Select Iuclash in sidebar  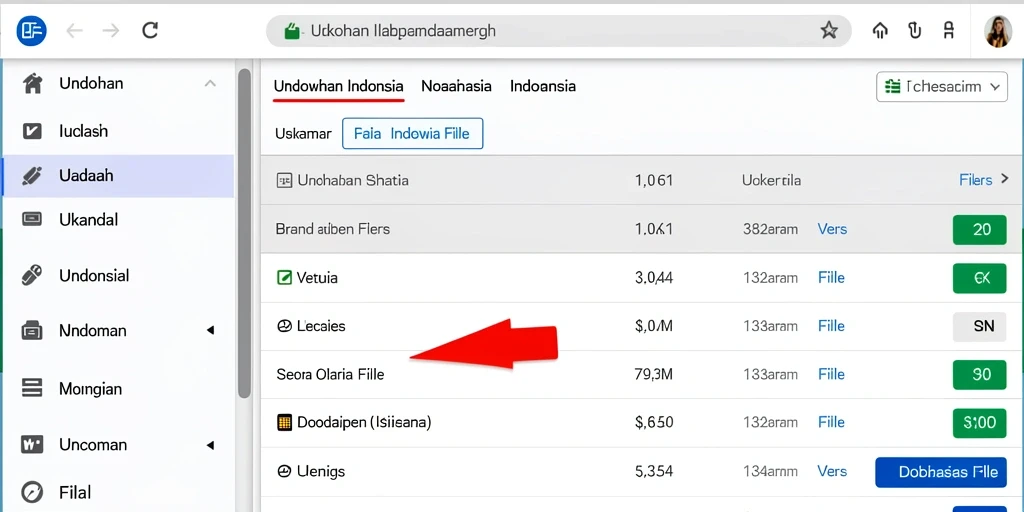tap(84, 131)
